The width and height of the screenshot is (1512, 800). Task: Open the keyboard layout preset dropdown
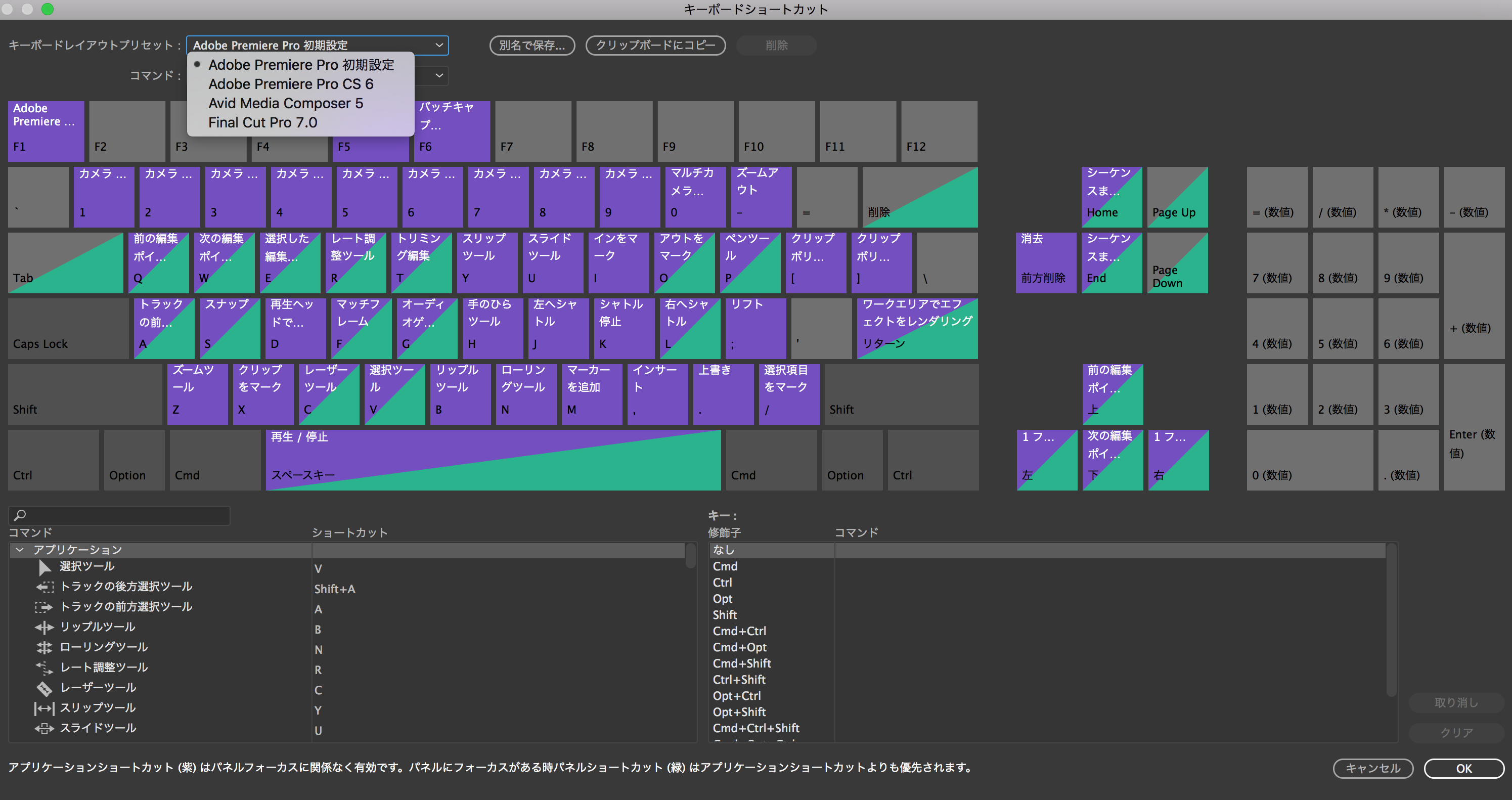(317, 45)
